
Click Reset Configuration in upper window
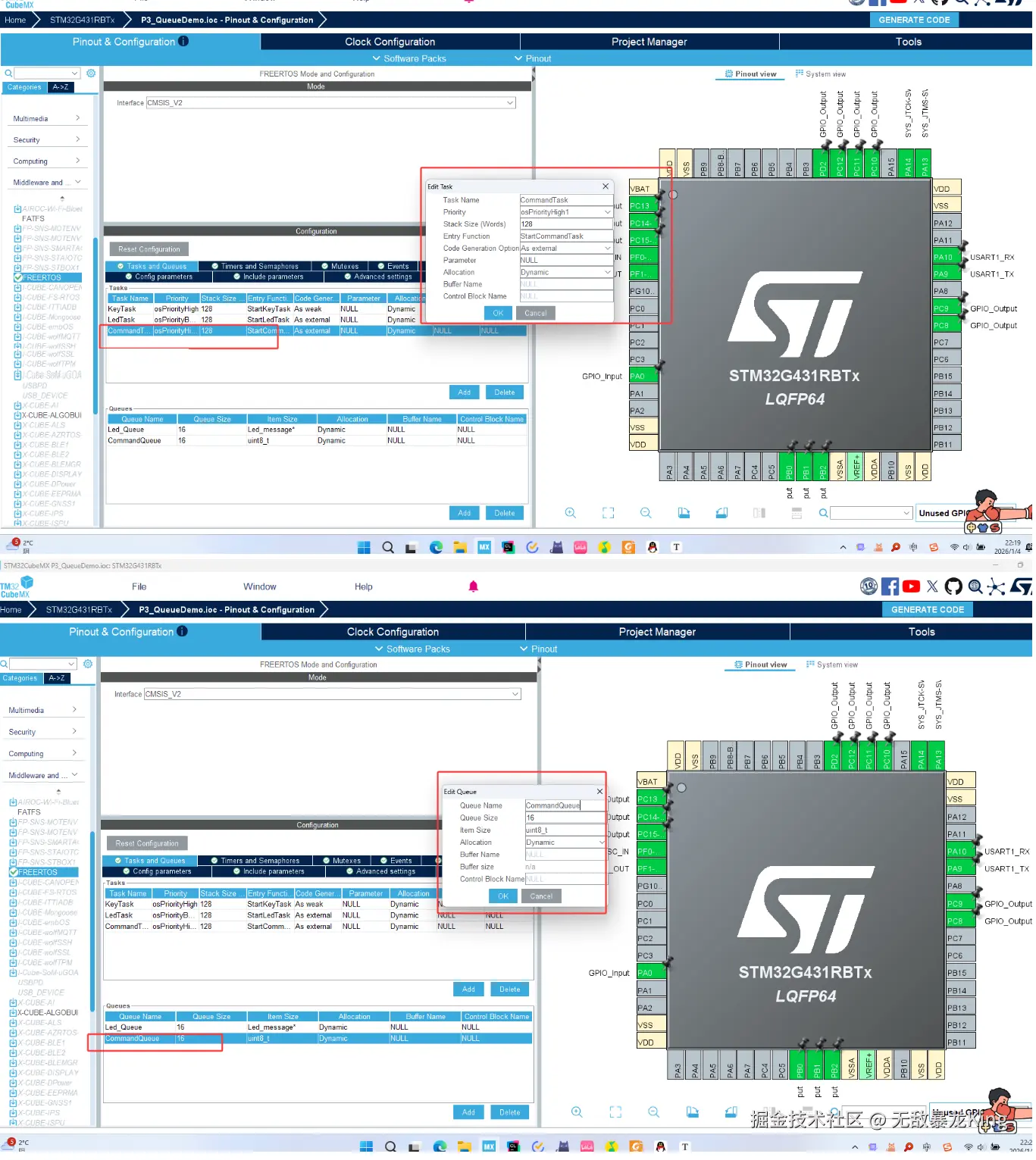tap(149, 250)
